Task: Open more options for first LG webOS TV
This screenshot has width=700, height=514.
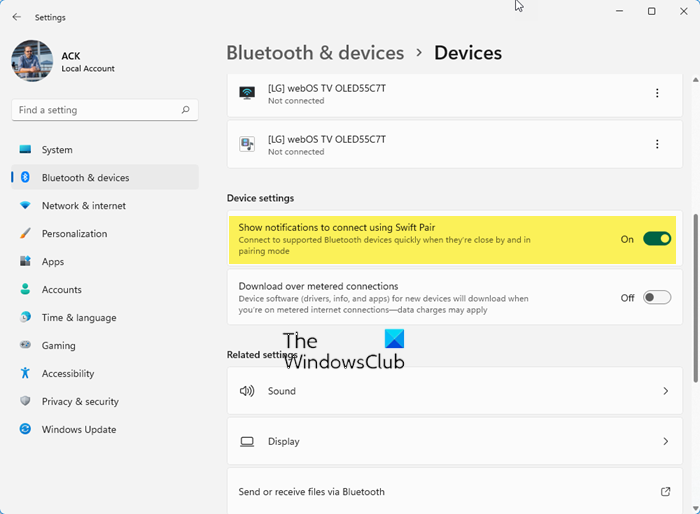Action: 657,93
